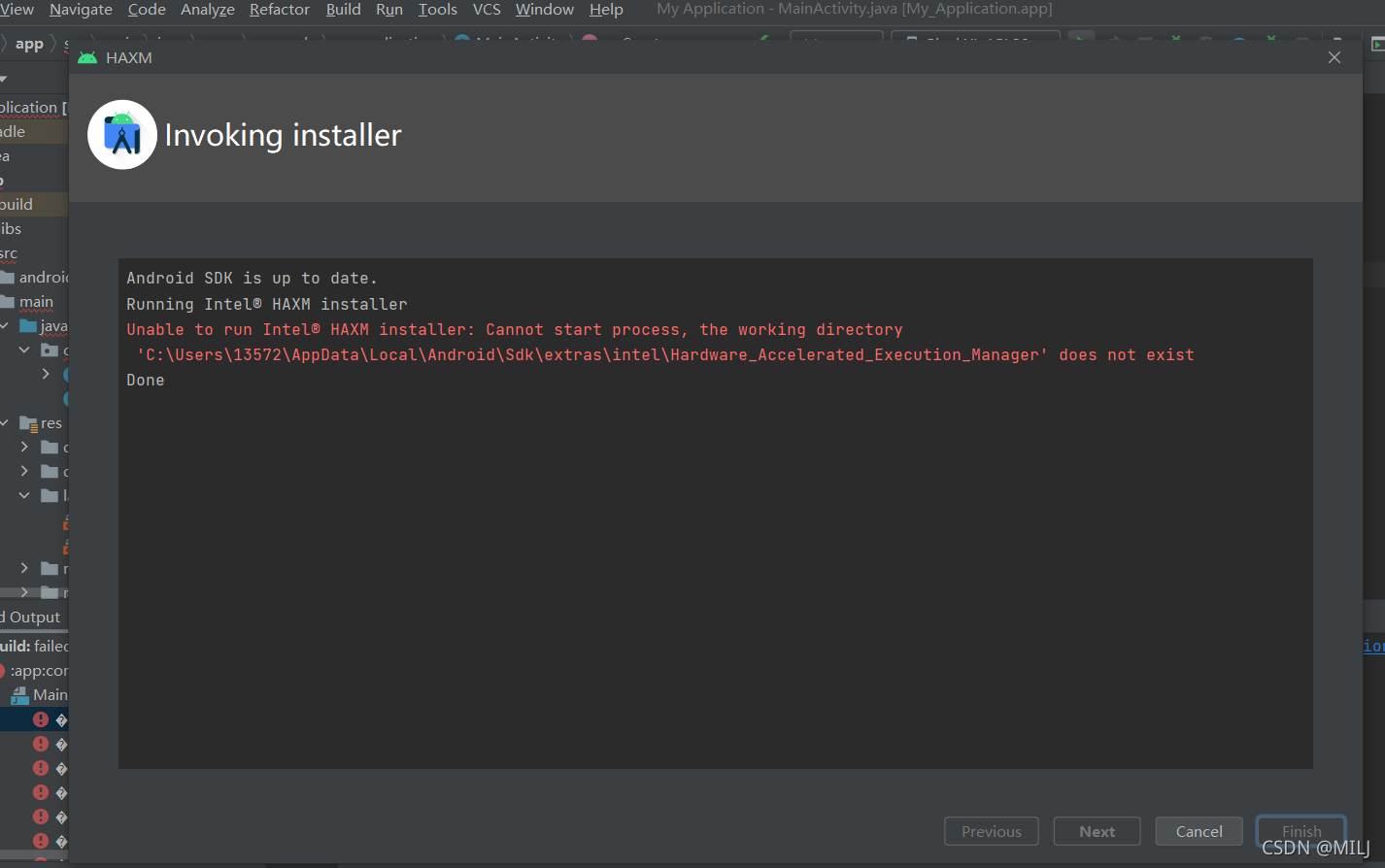Click the app breadcrumb in navigation bar
Viewport: 1385px width, 868px height.
[x=29, y=45]
